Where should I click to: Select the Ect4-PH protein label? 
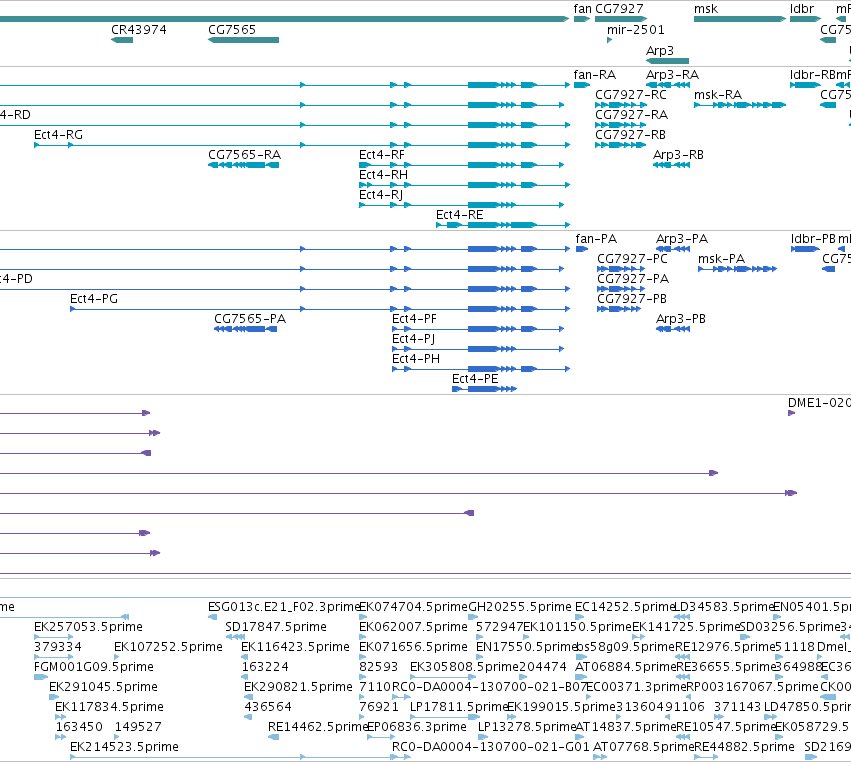pyautogui.click(x=416, y=359)
